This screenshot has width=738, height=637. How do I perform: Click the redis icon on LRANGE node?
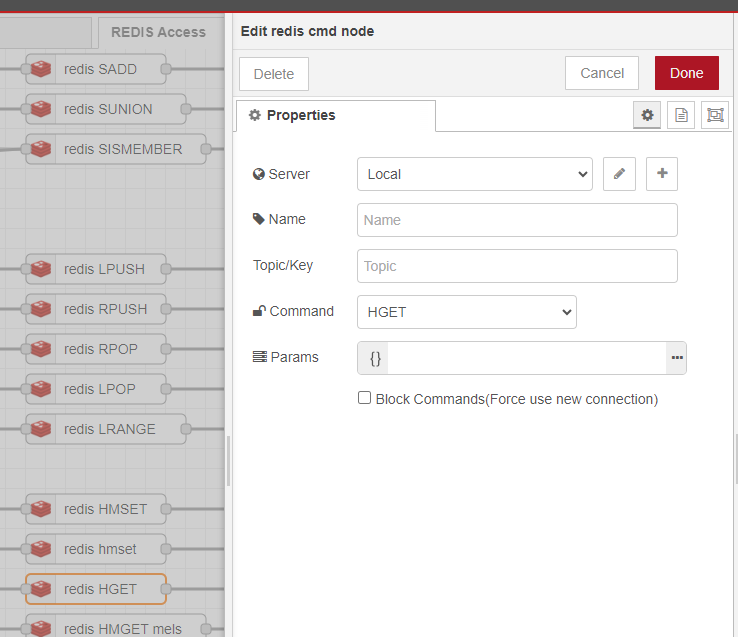click(x=41, y=429)
